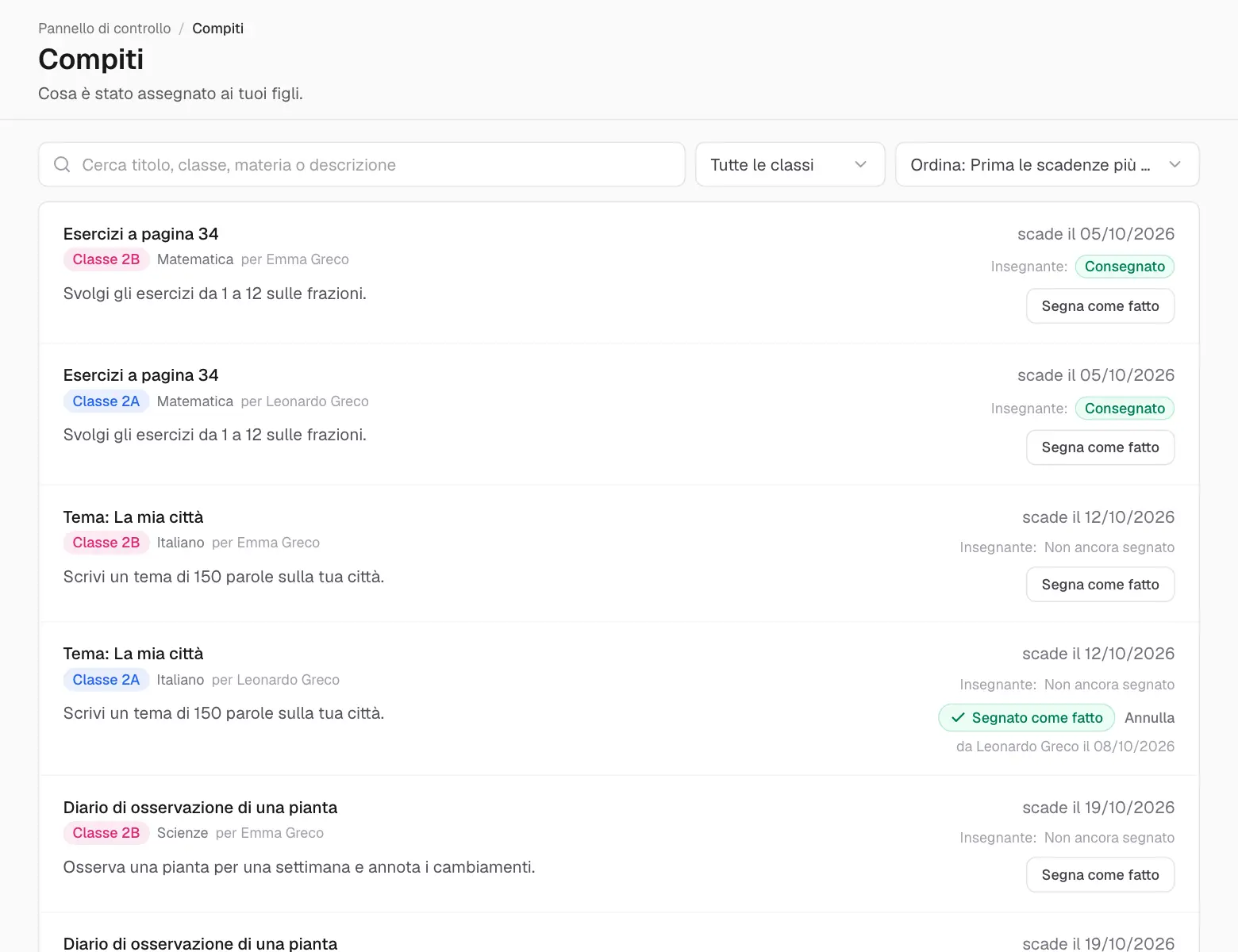The width and height of the screenshot is (1238, 952).
Task: Open the Tutte le classi class filter
Action: [x=790, y=164]
